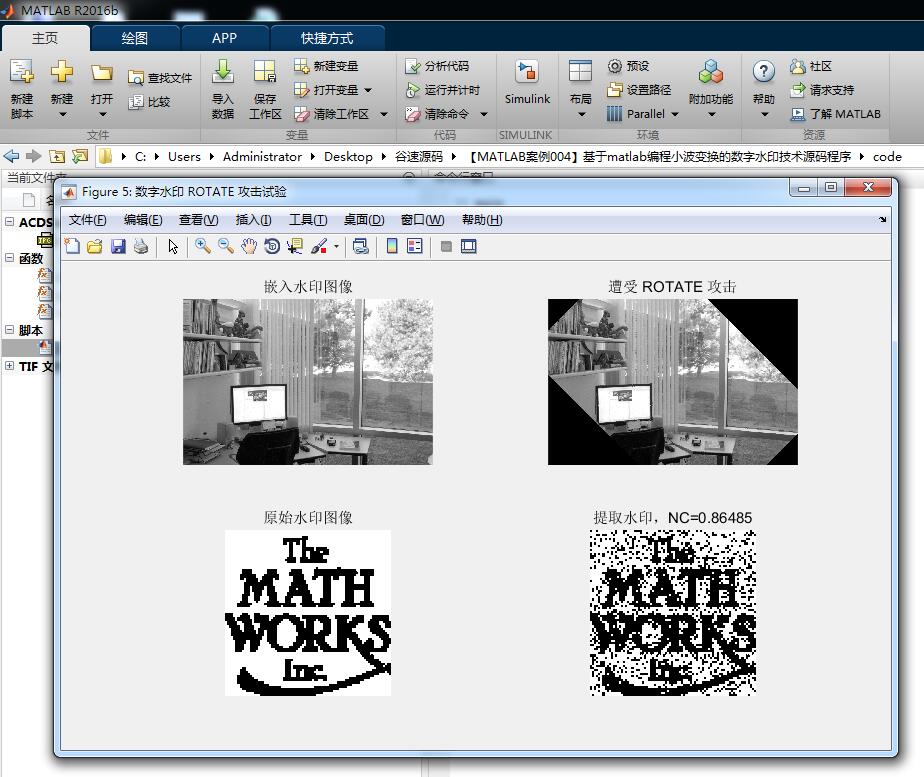Open the 窗口(W) menu in Figure 5
The image size is (924, 777).
(423, 220)
